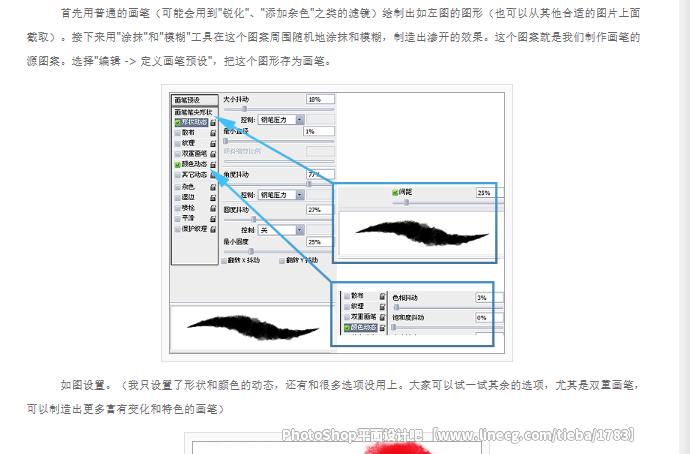This screenshot has height=454, width=690.
Task: Click 颜色动态 lock icon in the 色相抖动 inset
Action: pyautogui.click(x=382, y=328)
